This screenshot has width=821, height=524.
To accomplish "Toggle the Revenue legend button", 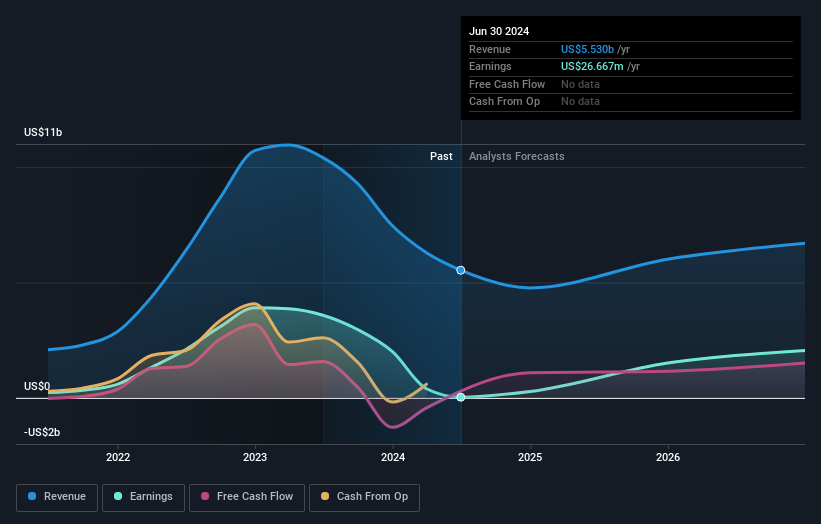I will coord(57,497).
